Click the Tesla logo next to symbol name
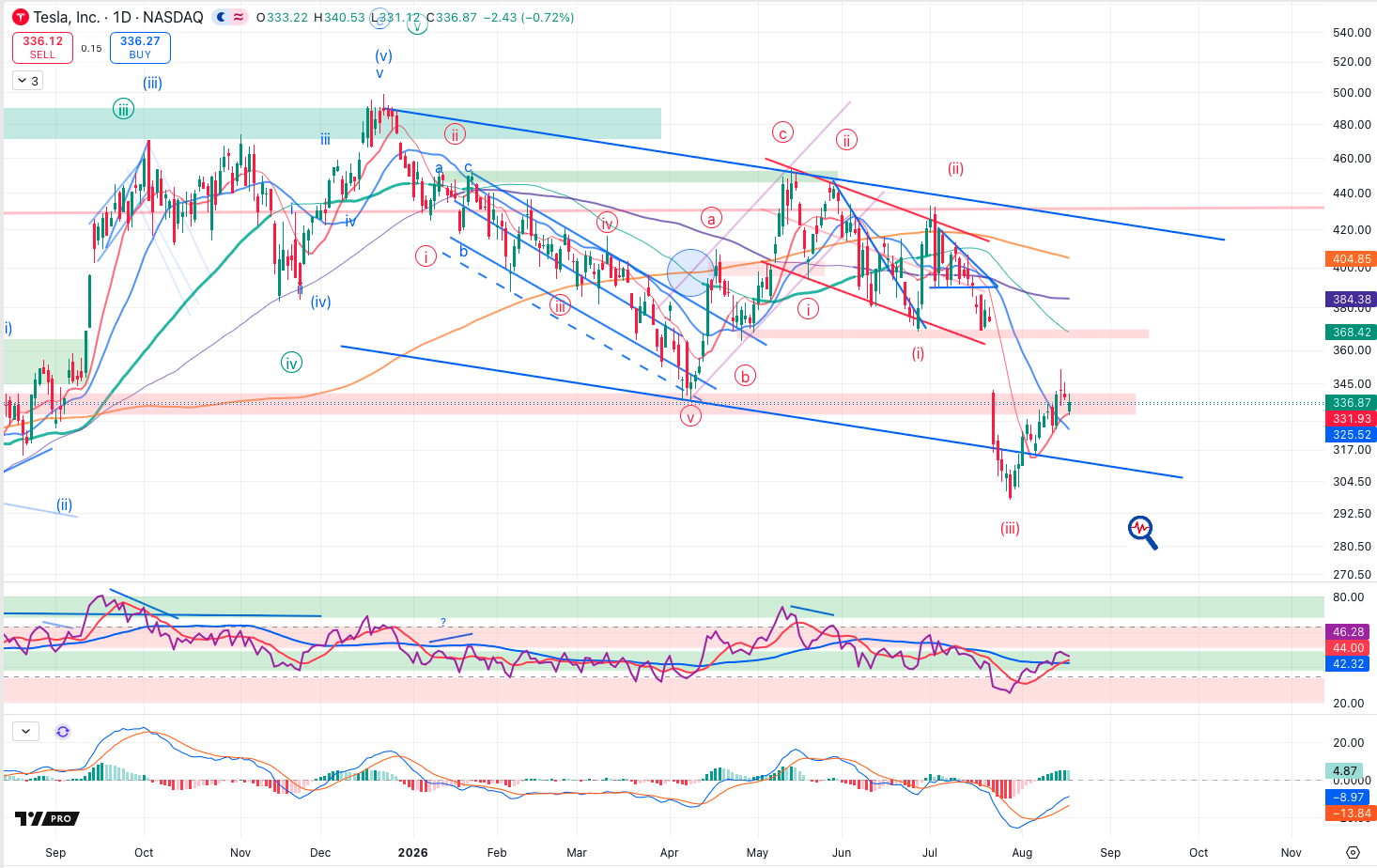 coord(20,17)
